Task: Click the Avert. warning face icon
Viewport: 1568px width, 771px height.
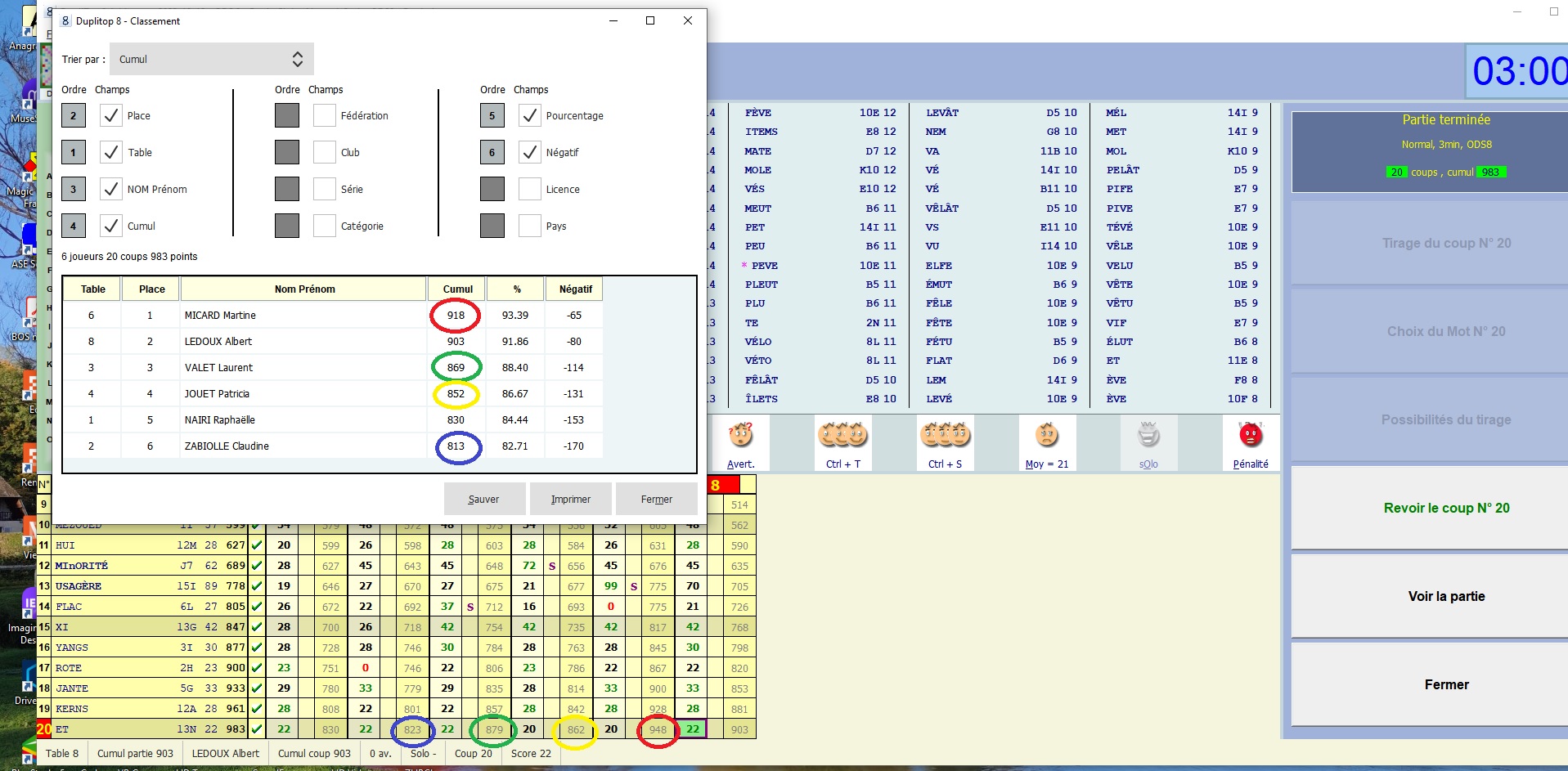Action: [740, 436]
